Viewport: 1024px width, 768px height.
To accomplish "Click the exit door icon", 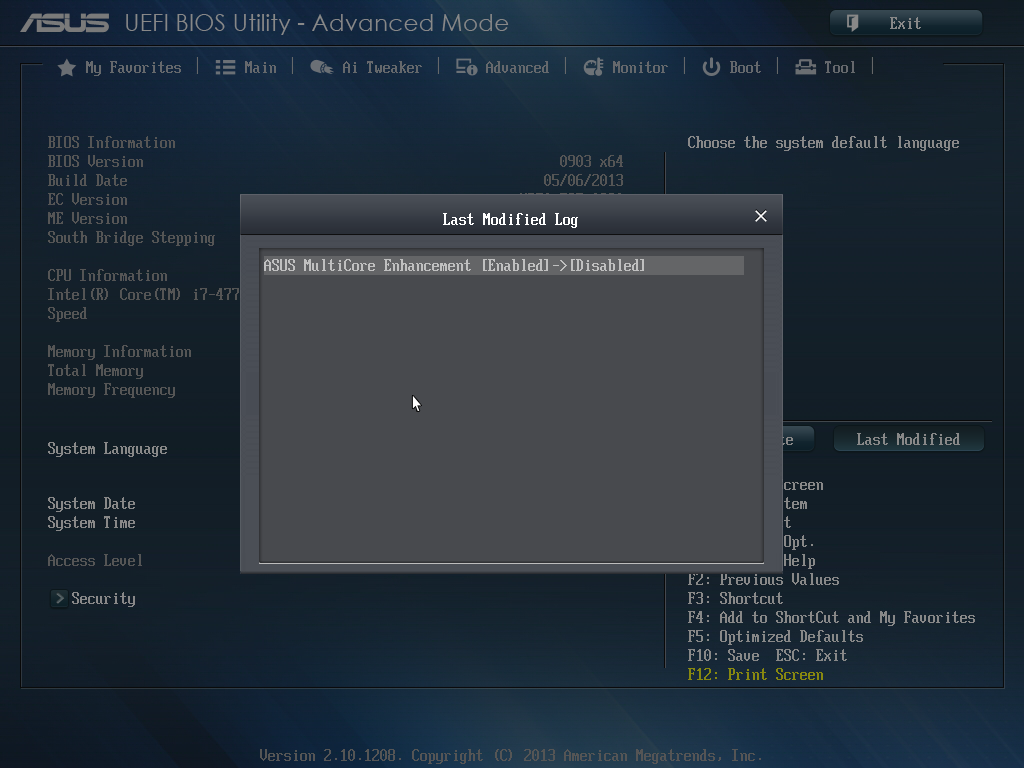I will pos(852,23).
